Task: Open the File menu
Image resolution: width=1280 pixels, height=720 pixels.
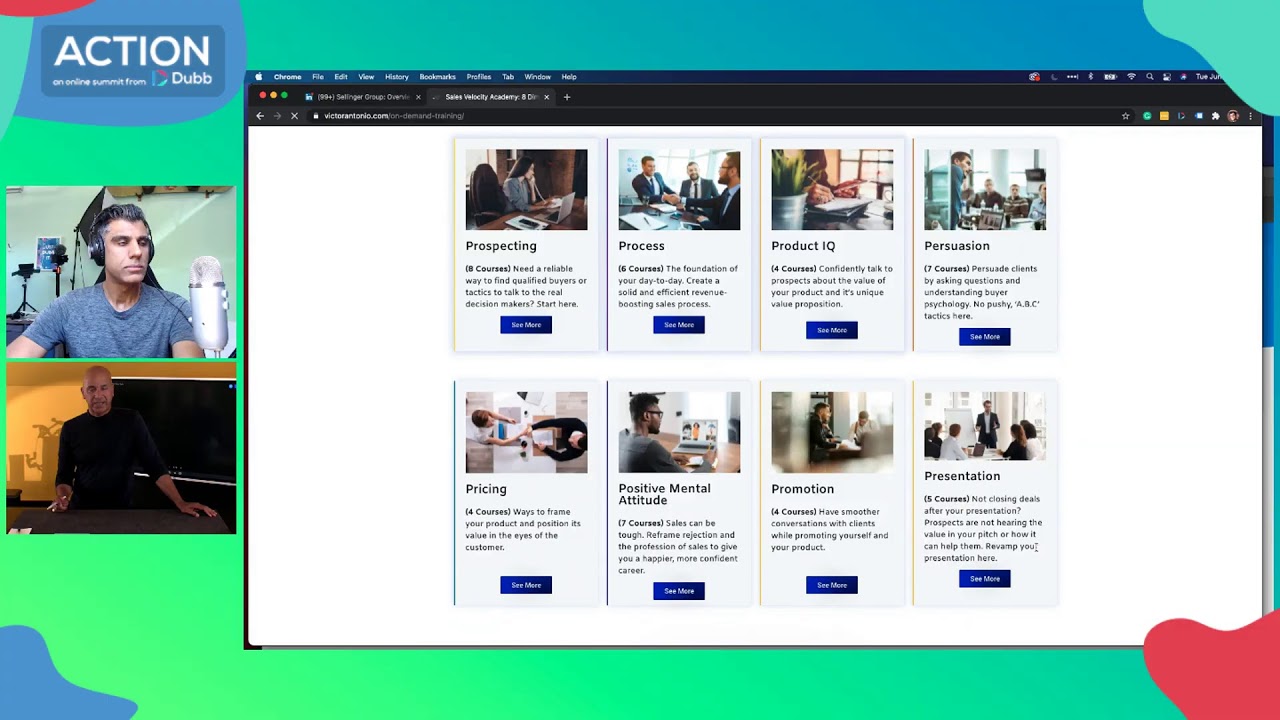Action: [x=317, y=77]
